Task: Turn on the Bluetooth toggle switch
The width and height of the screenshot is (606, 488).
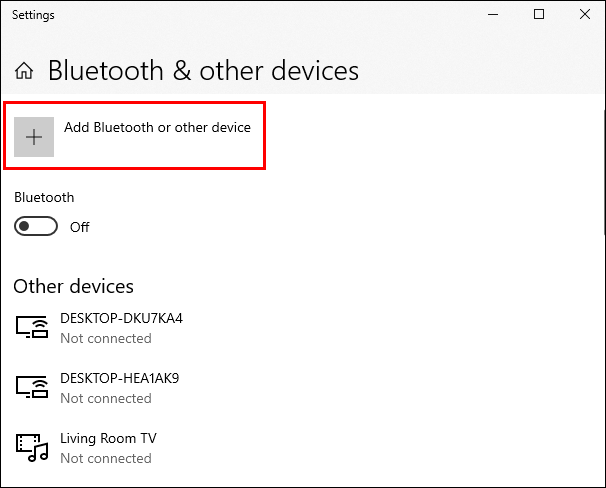Action: 35,227
